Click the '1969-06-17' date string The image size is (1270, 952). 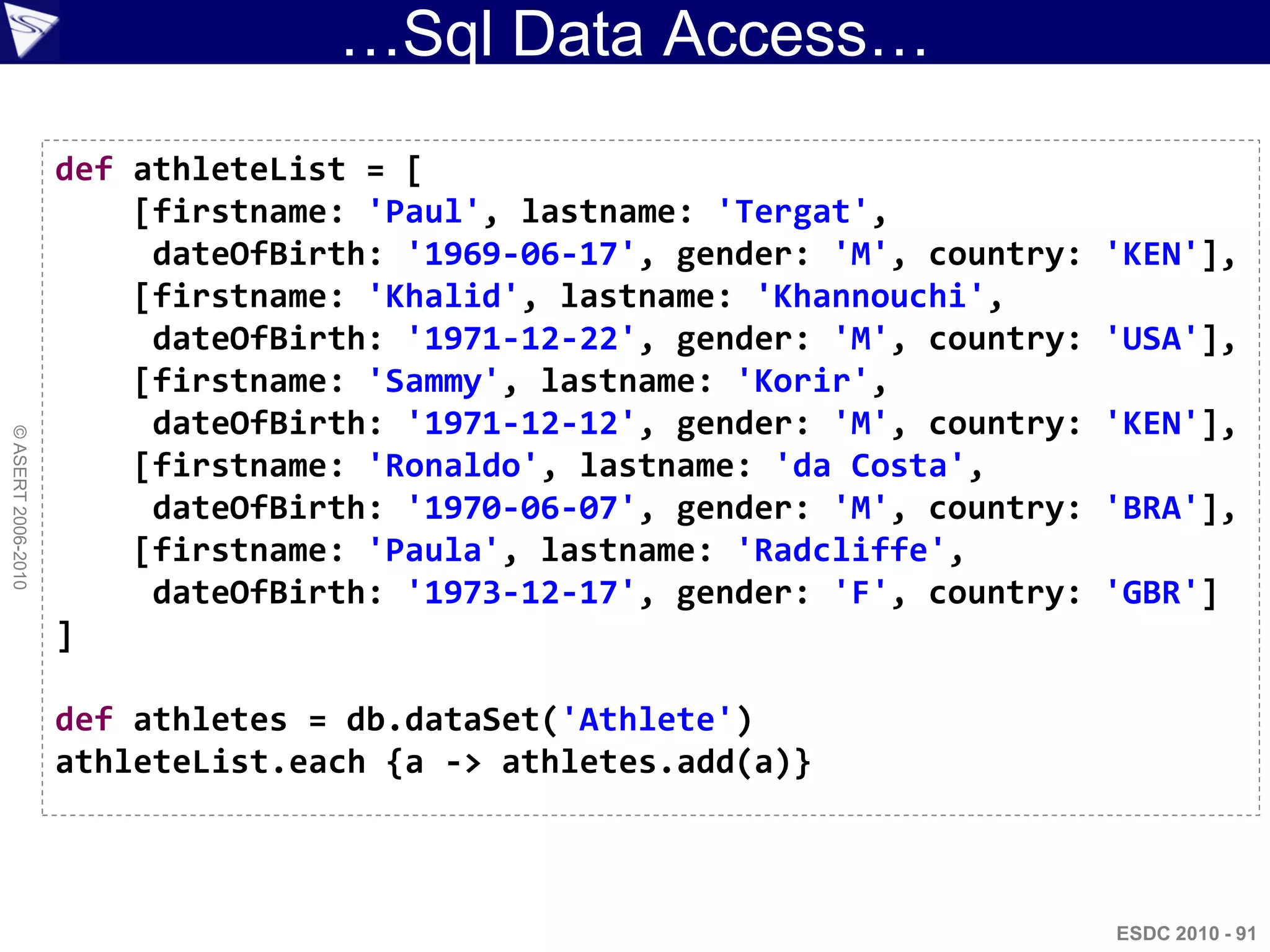pyautogui.click(x=520, y=254)
